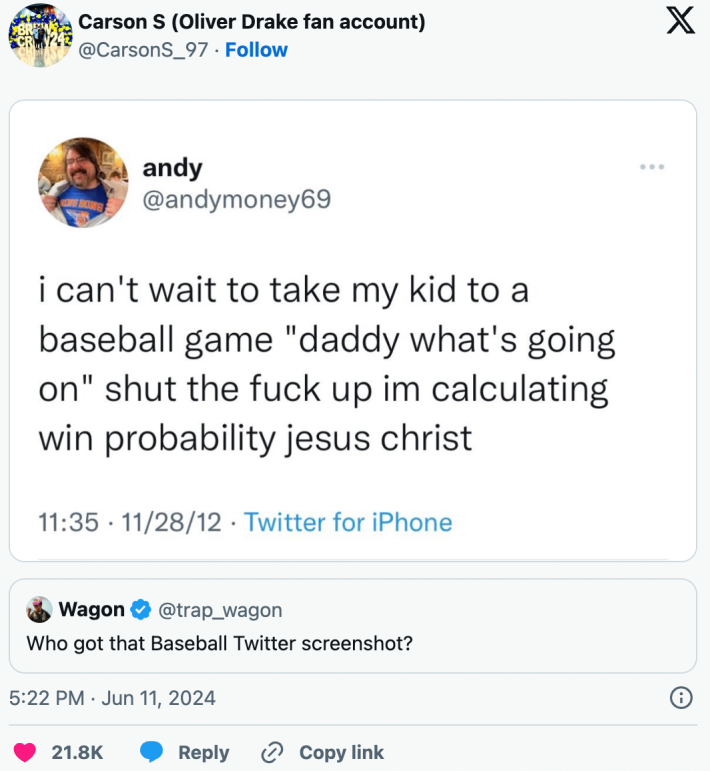710x771 pixels.
Task: Click the @trap_wagon handle
Action: click(x=221, y=609)
